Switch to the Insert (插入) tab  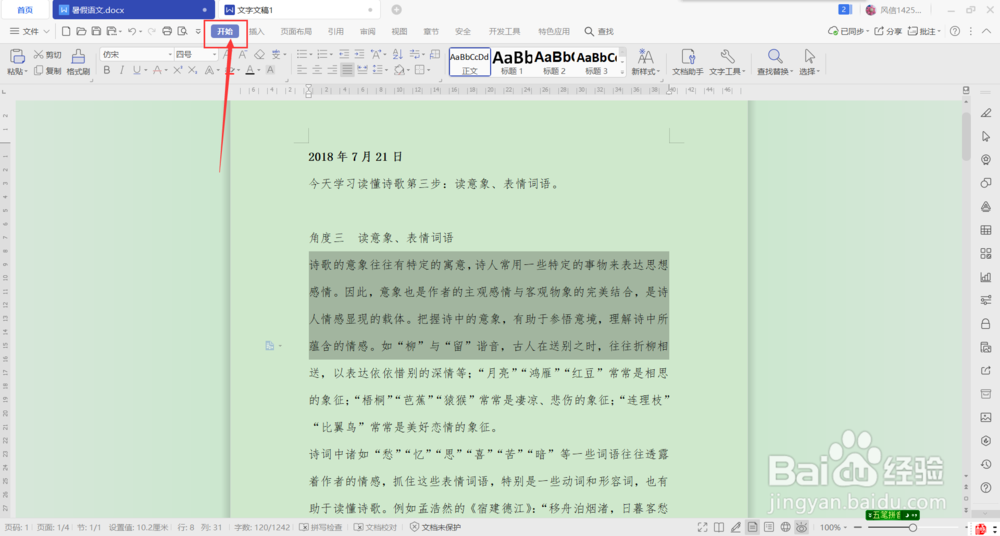[256, 31]
